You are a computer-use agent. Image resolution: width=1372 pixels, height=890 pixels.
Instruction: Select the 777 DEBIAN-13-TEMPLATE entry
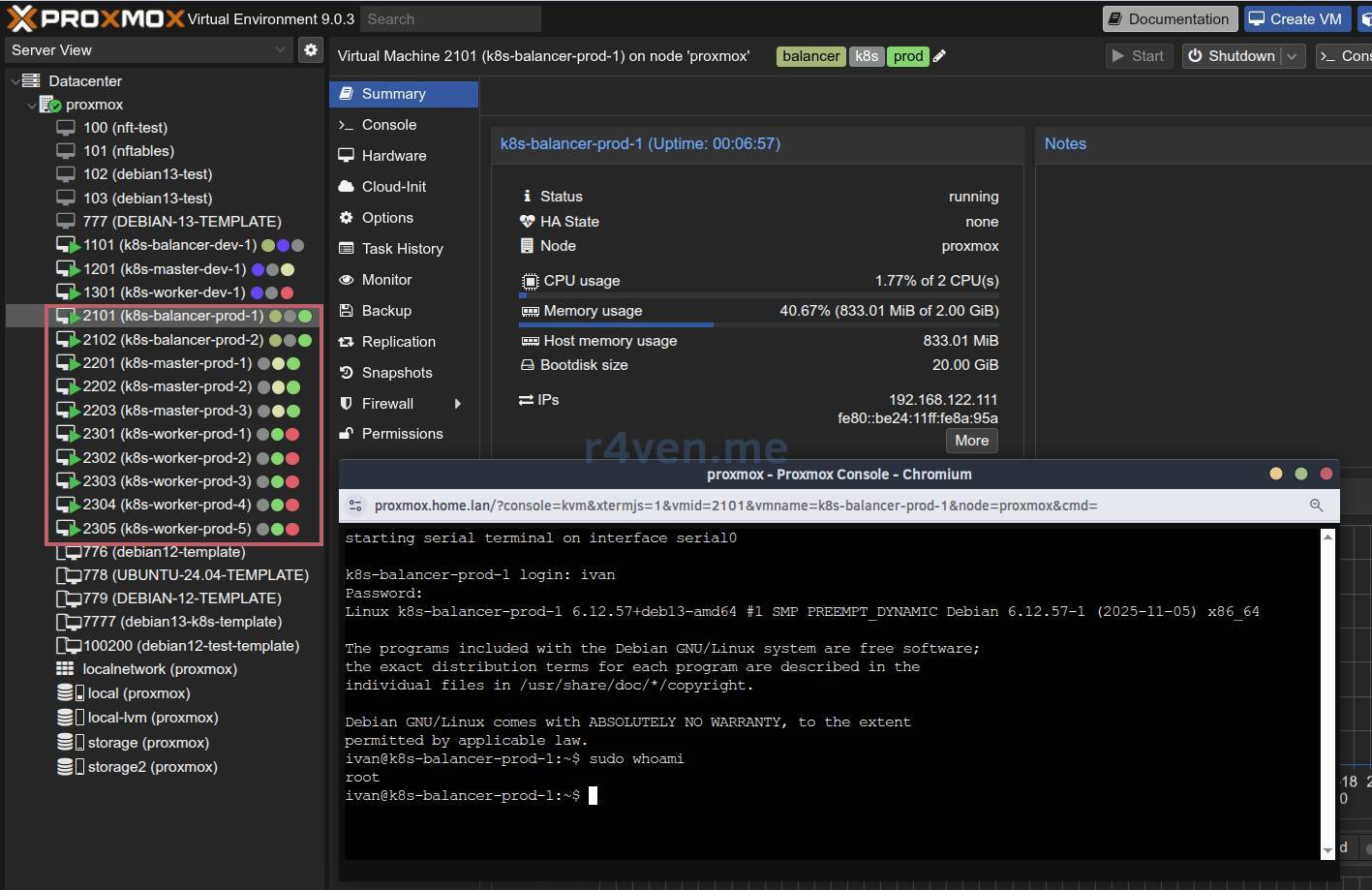click(181, 222)
